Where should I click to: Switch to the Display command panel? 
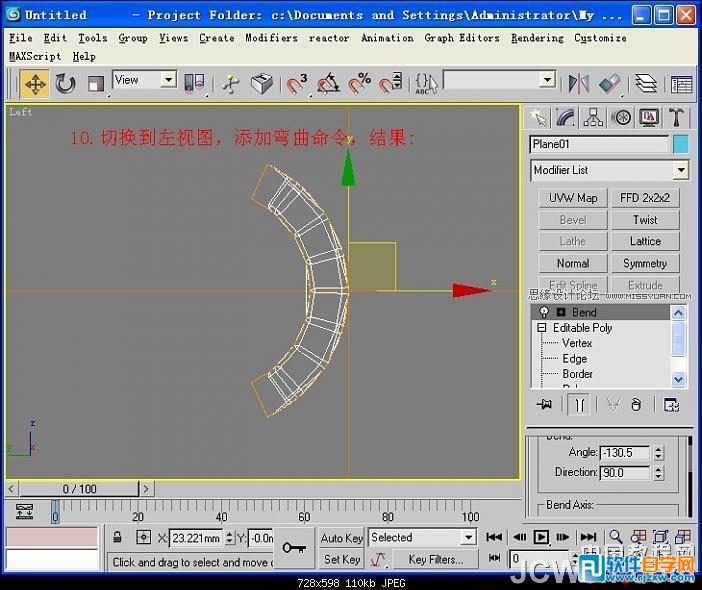click(x=649, y=118)
